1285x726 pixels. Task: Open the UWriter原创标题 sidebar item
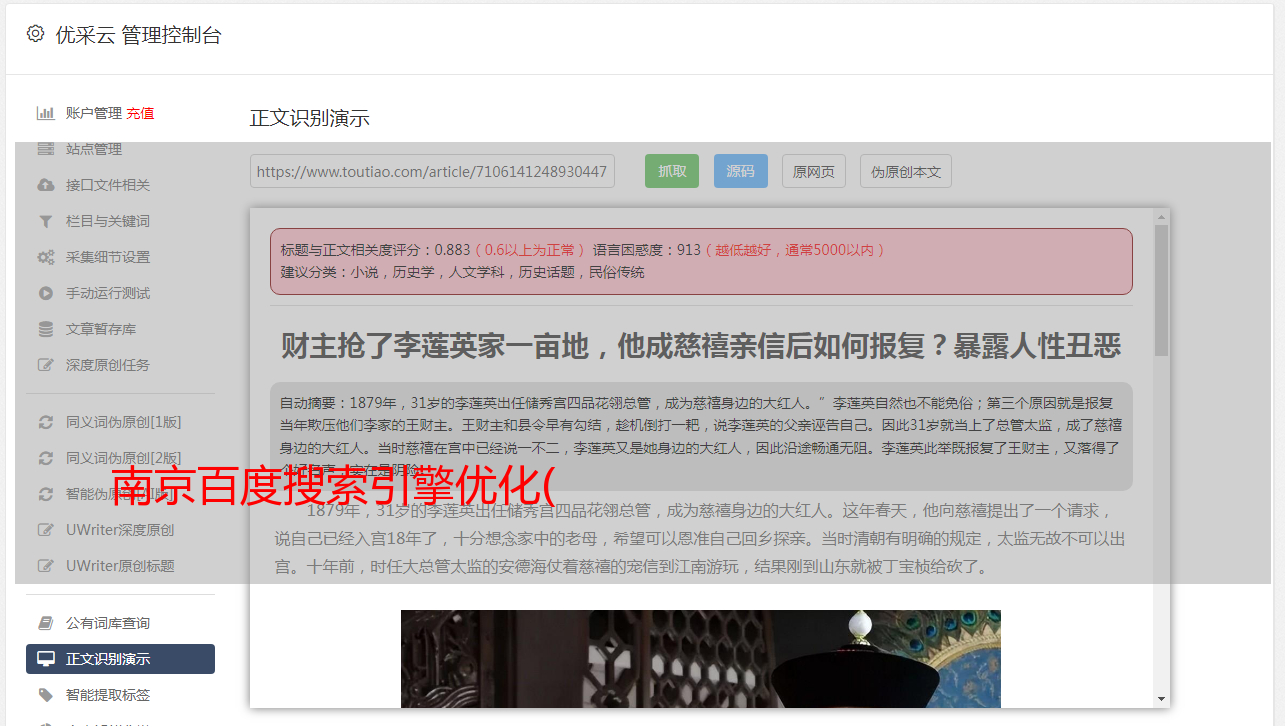click(120, 566)
